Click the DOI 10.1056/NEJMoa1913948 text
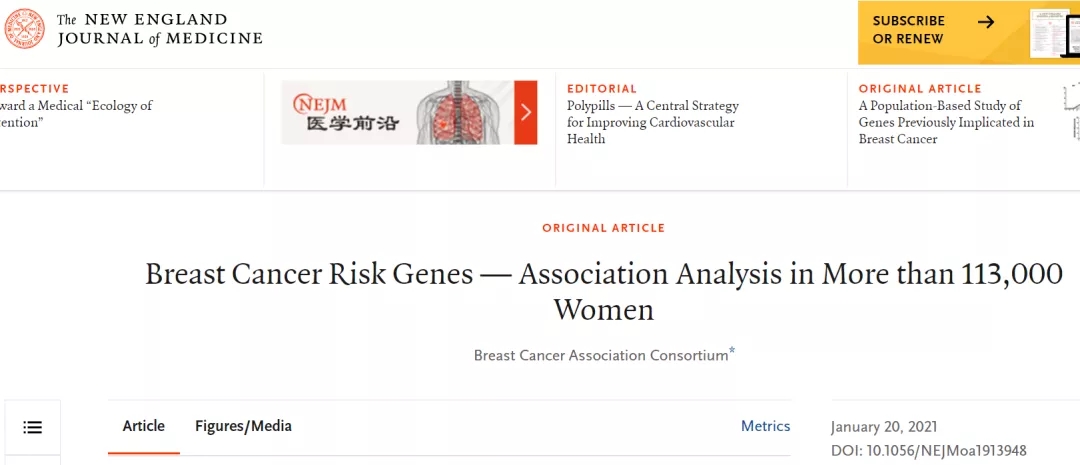The image size is (1080, 465). point(928,451)
